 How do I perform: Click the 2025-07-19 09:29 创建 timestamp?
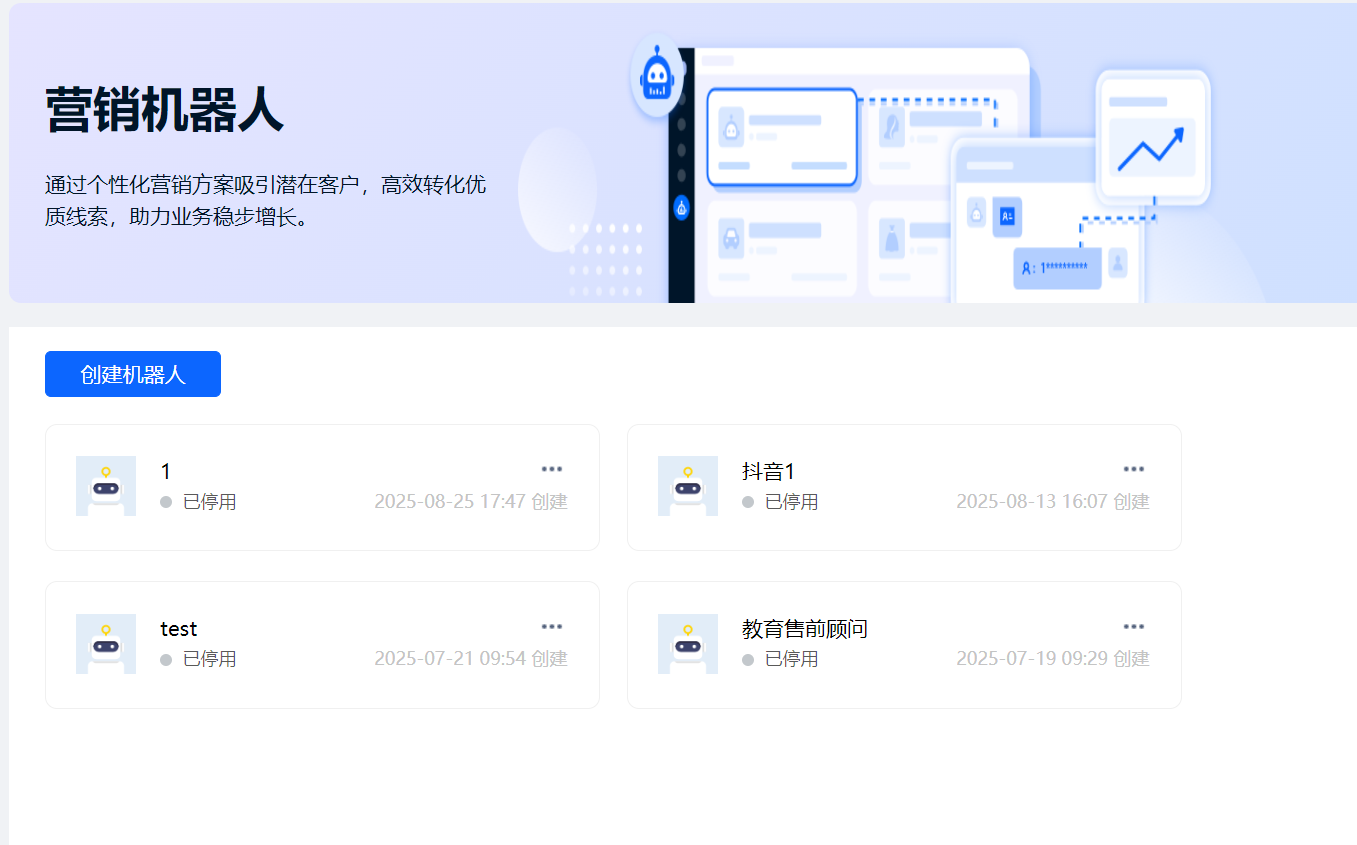[1053, 659]
